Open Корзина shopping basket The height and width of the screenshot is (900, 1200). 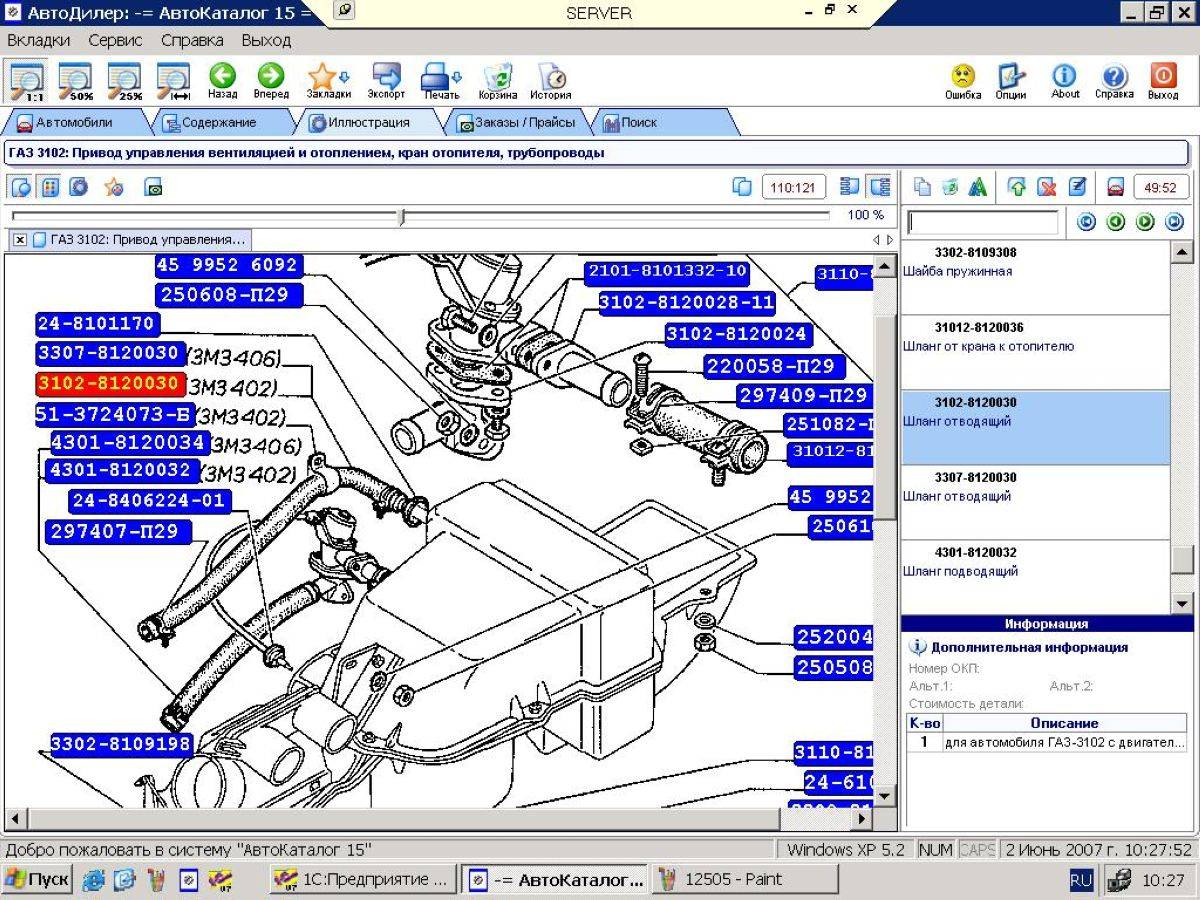tap(498, 80)
